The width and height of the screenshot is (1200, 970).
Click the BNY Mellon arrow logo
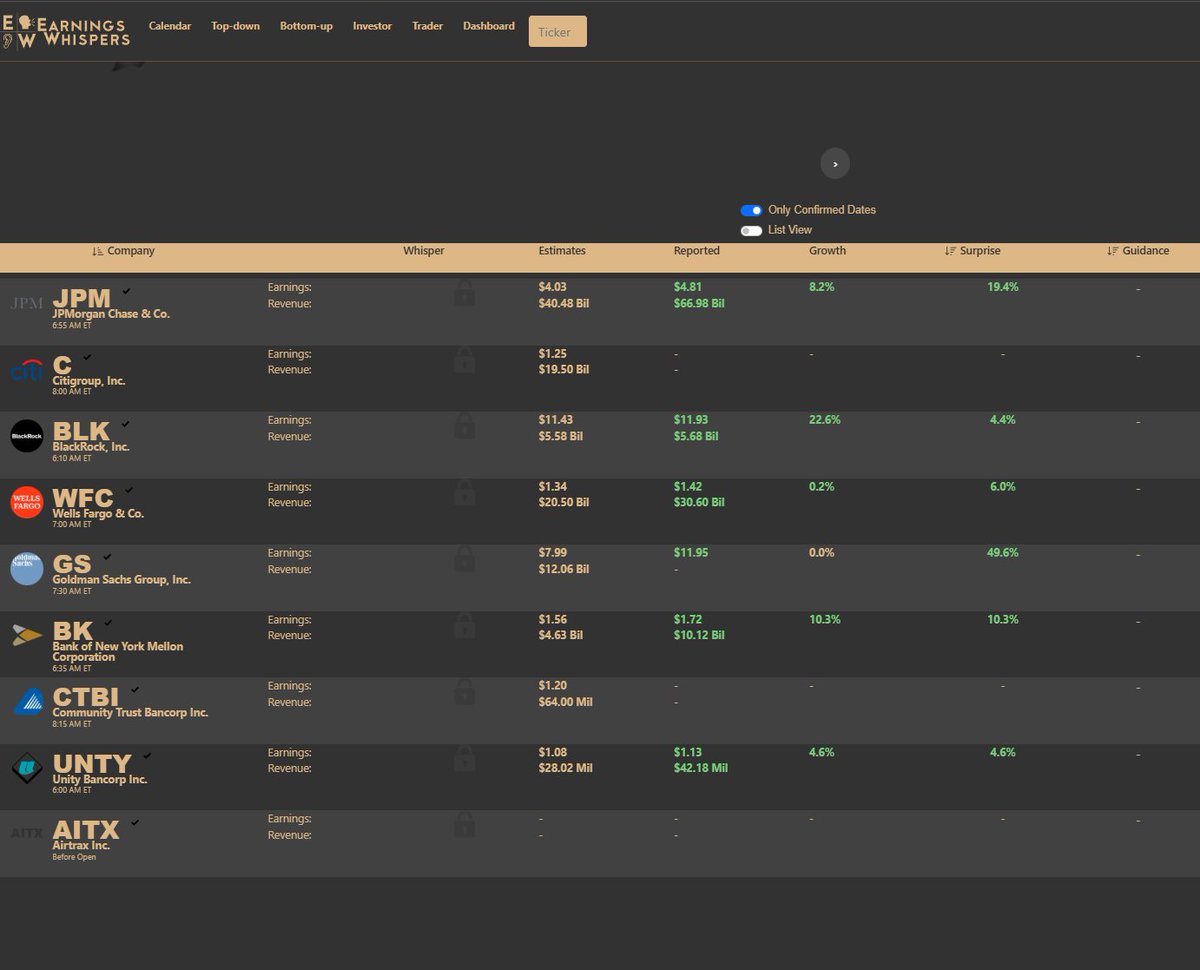27,634
